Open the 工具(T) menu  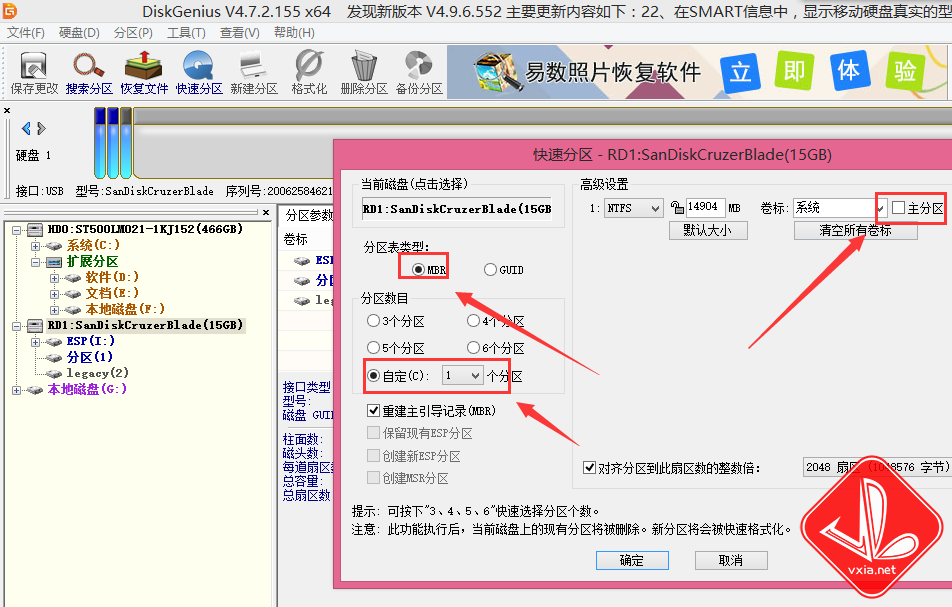186,33
